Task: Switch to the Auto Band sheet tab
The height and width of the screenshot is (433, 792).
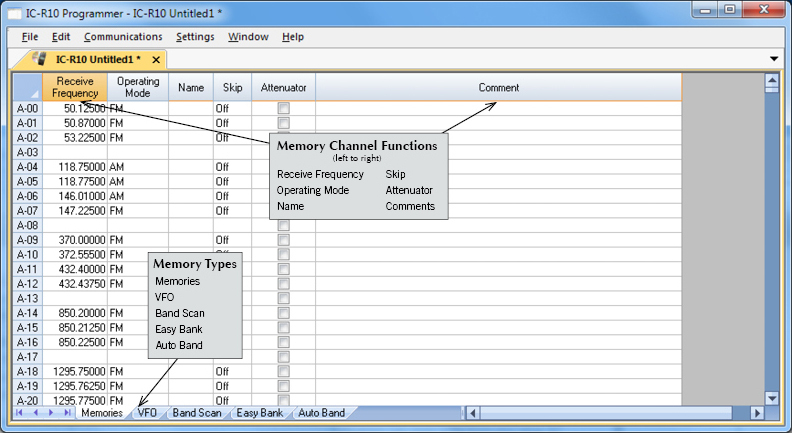Action: click(321, 413)
